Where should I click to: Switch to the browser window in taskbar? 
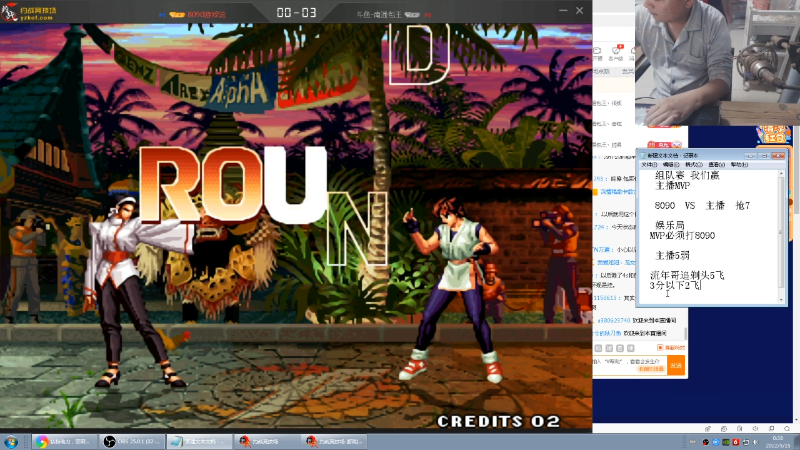64,441
